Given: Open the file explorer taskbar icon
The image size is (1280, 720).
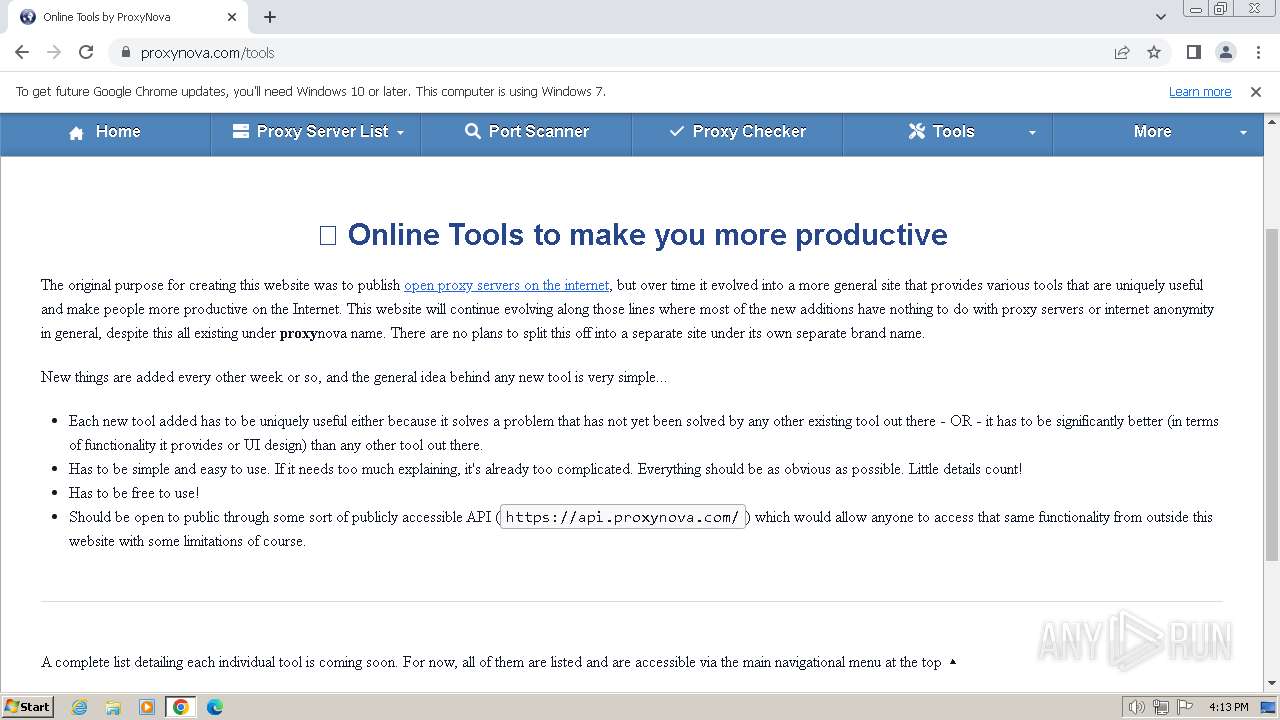Looking at the screenshot, I should (113, 707).
